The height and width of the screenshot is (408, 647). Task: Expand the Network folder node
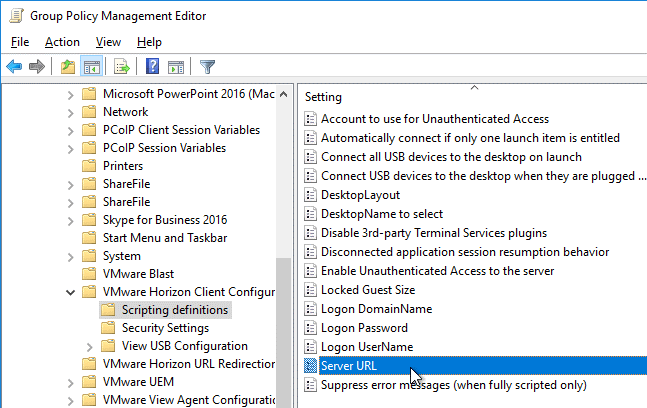point(71,113)
